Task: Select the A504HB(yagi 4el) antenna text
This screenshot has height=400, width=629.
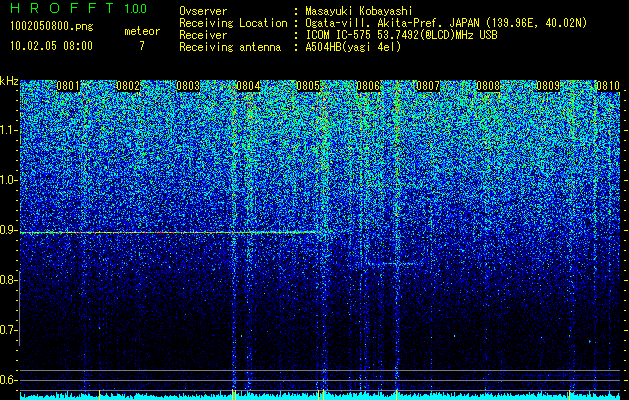Action: (353, 47)
